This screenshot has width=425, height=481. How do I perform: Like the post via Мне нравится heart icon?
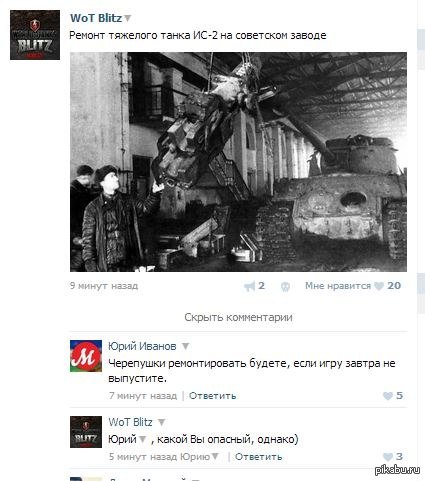click(379, 286)
